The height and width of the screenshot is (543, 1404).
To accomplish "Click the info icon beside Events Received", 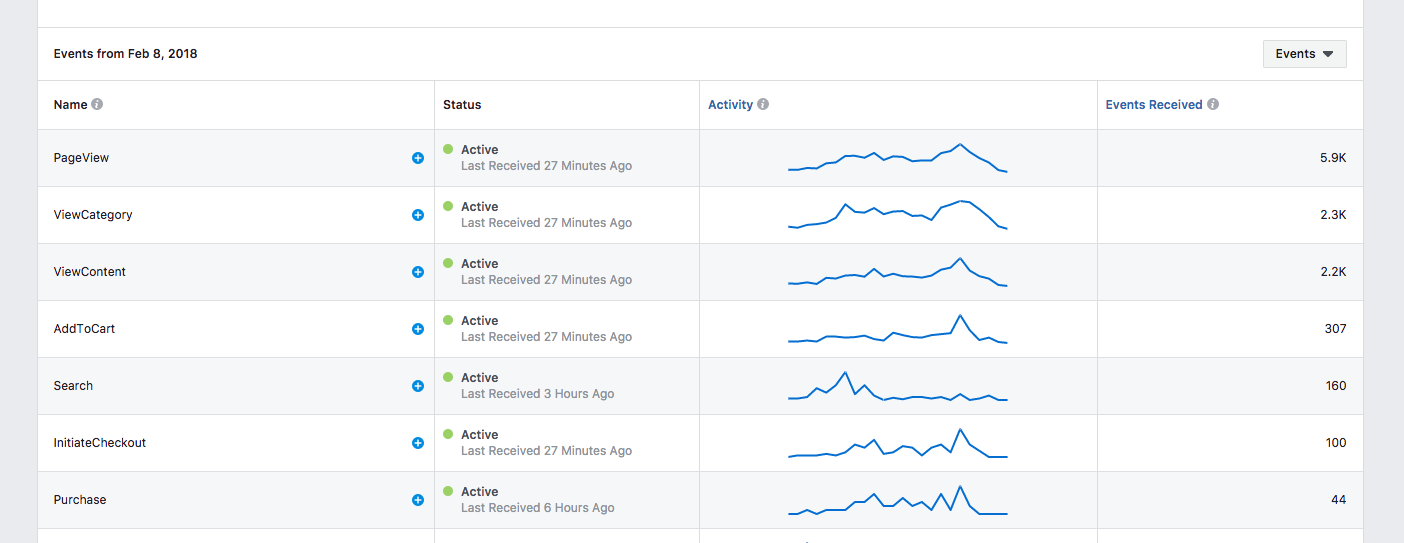I will click(x=1213, y=104).
